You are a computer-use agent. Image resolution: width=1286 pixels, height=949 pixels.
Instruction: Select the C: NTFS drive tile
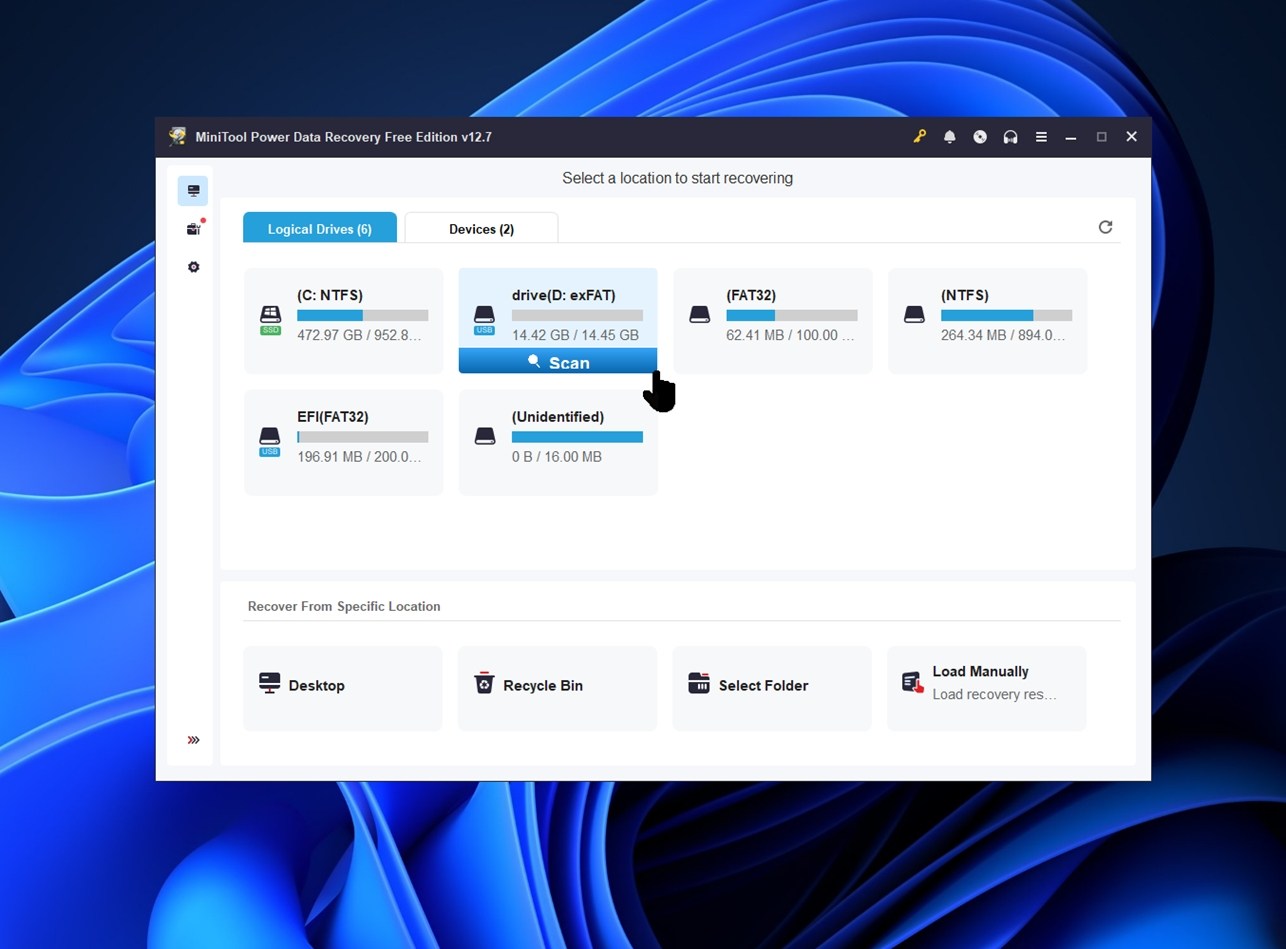tap(343, 321)
